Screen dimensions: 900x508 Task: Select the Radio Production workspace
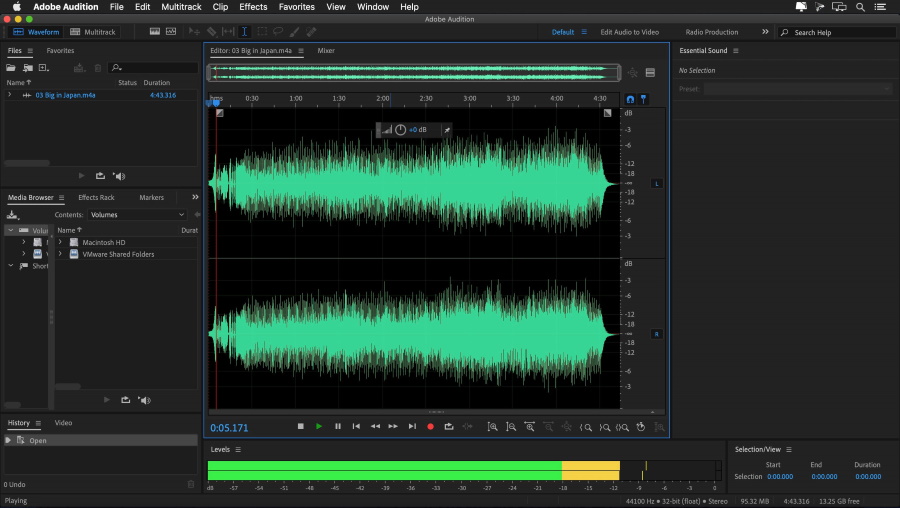[712, 32]
